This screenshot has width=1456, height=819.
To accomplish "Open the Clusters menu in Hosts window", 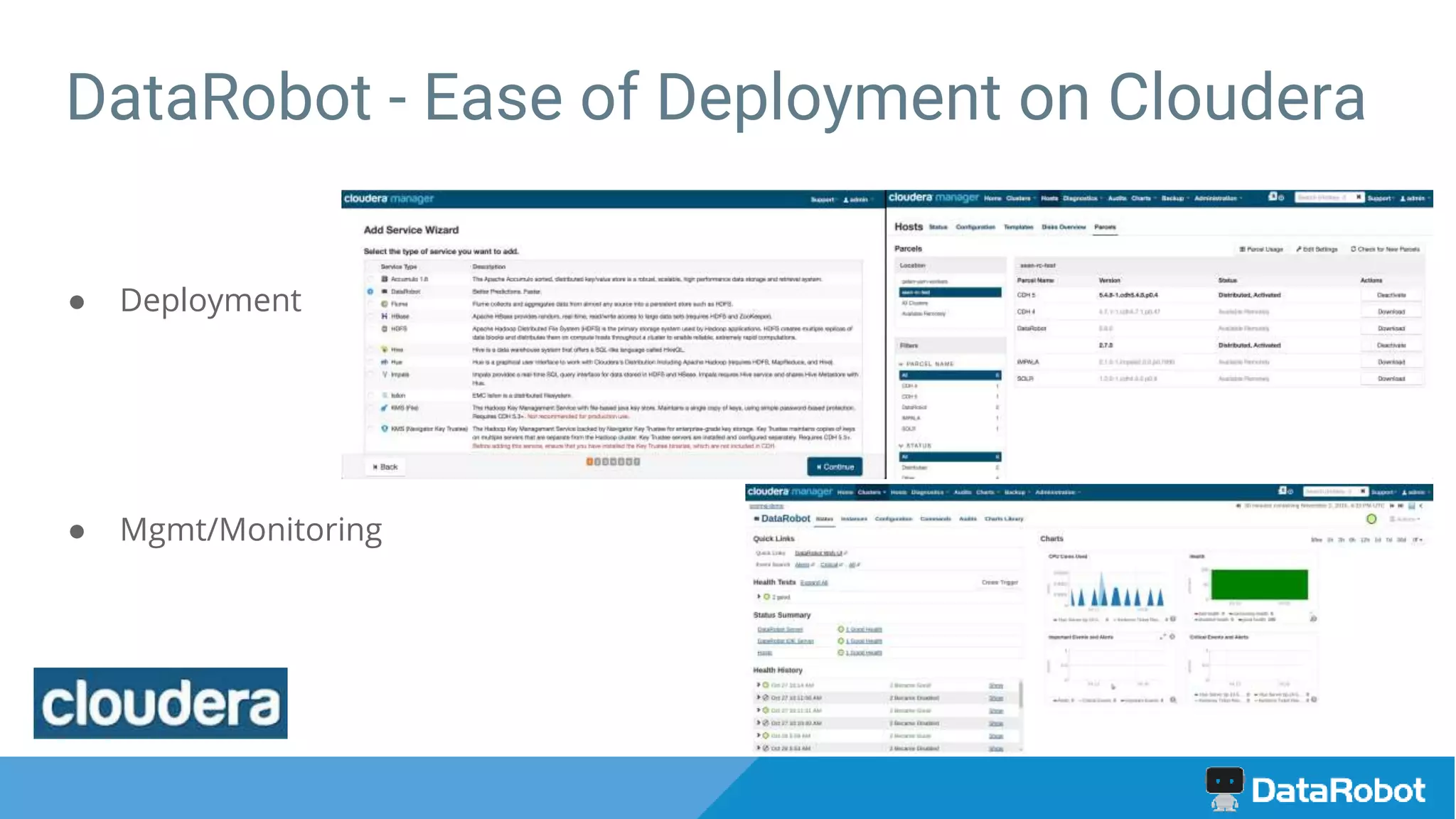I will (x=1021, y=198).
